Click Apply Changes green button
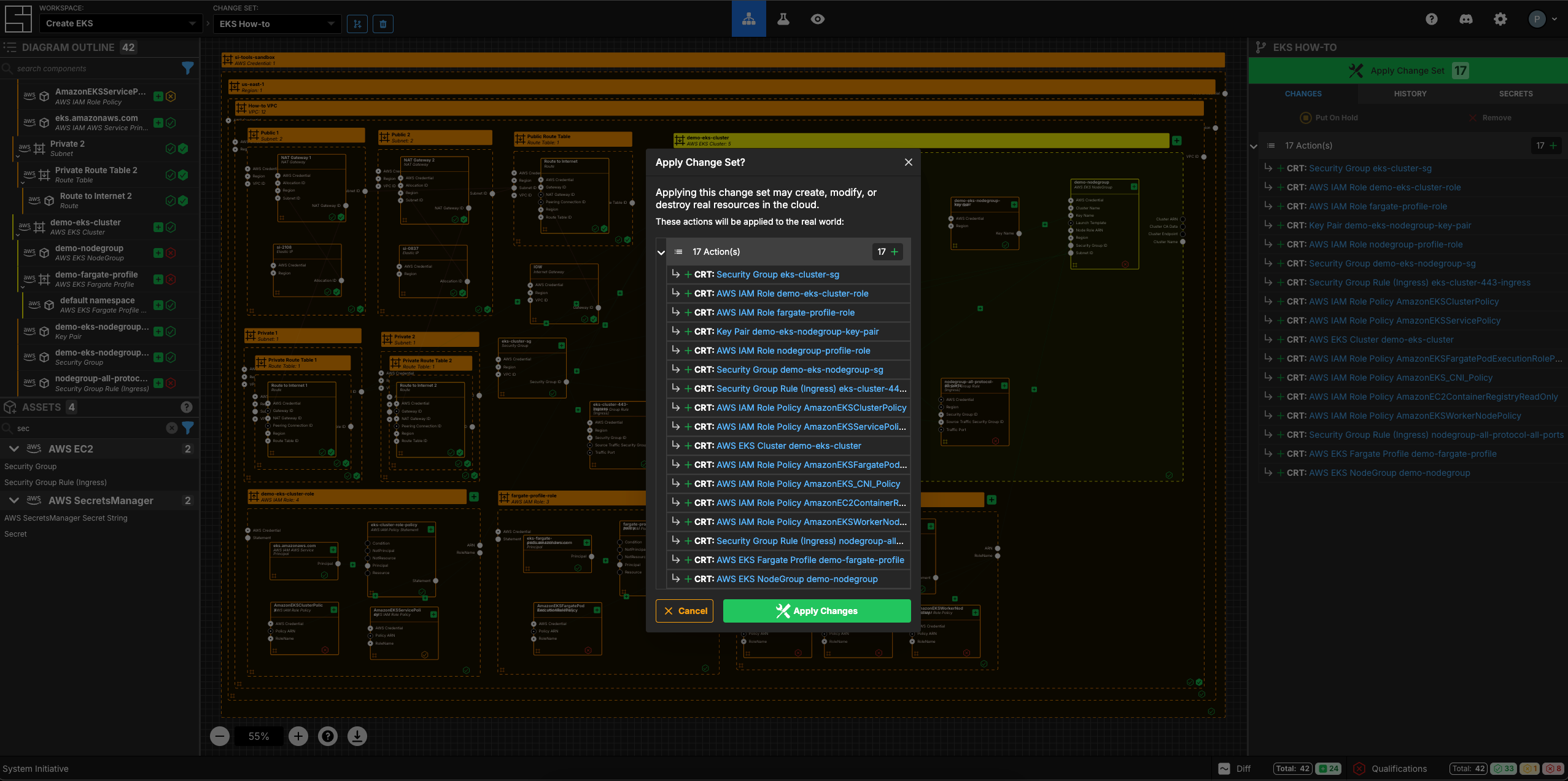1568x781 pixels. pyautogui.click(x=817, y=611)
